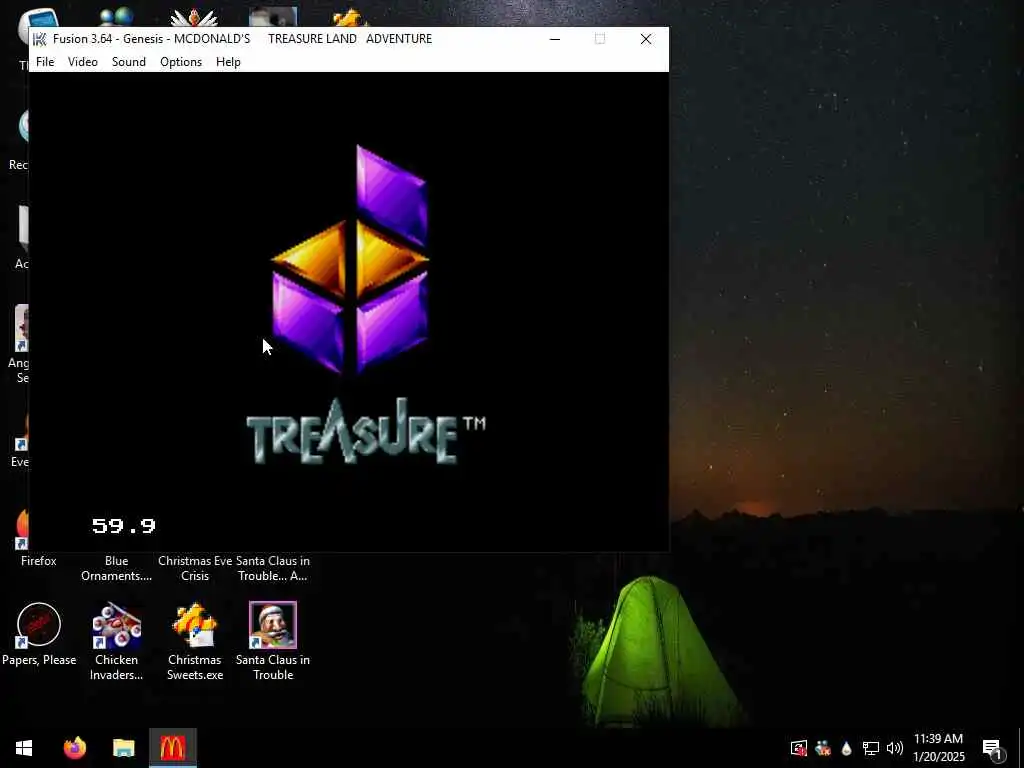Open the Sound menu in Fusion
This screenshot has height=768, width=1024.
tap(129, 61)
